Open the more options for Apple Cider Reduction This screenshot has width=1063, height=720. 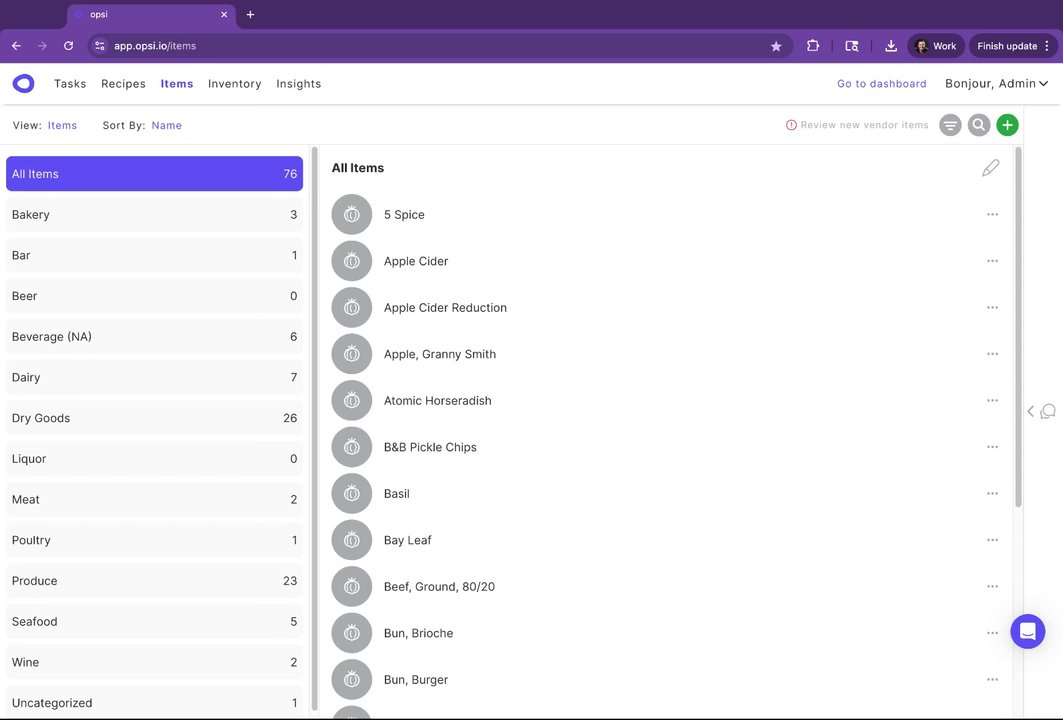click(992, 307)
